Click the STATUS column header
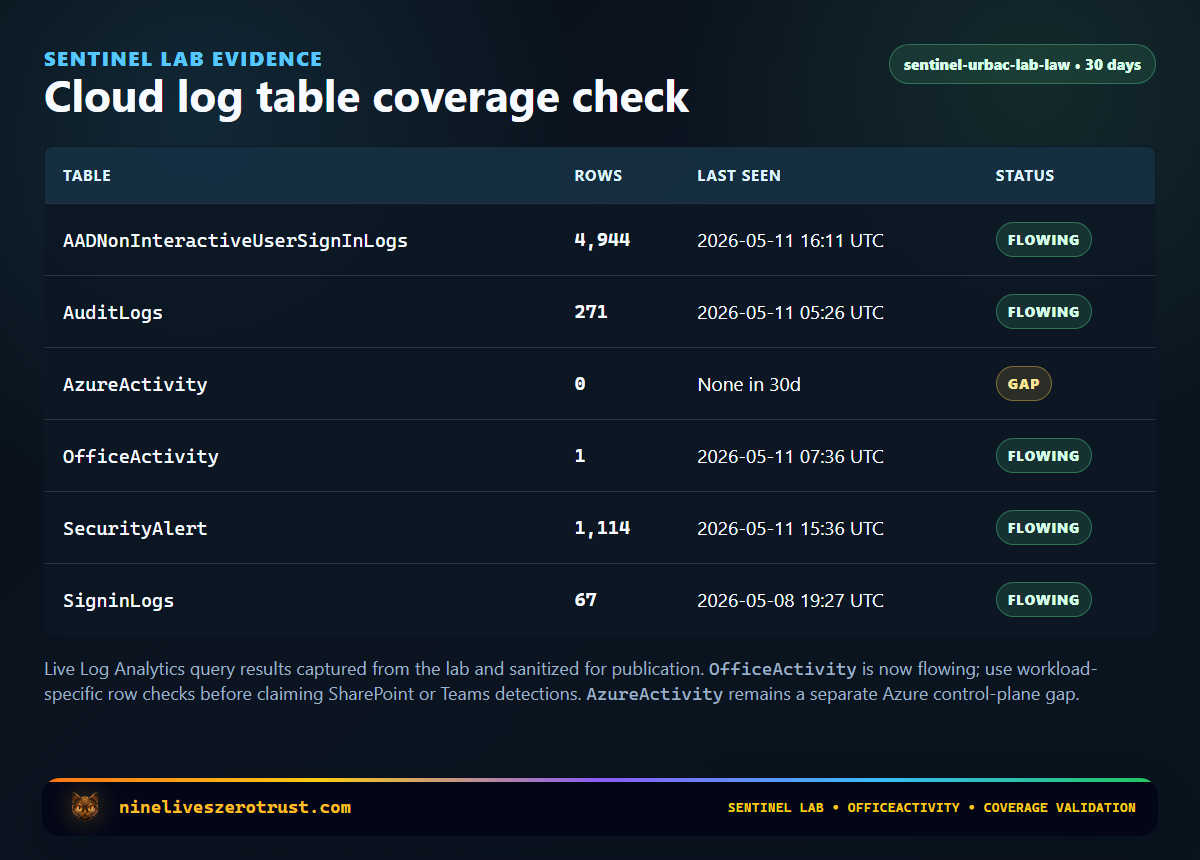The image size is (1200, 860). (x=1025, y=175)
